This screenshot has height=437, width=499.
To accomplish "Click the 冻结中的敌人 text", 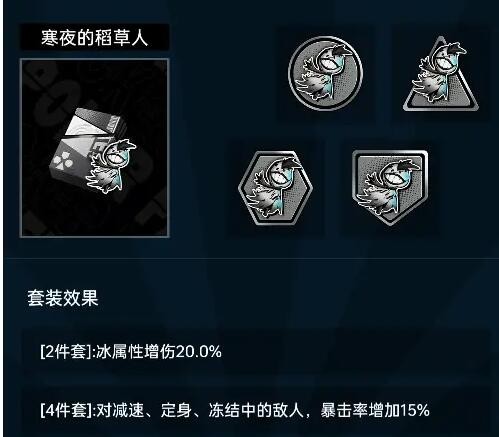I will (256, 410).
